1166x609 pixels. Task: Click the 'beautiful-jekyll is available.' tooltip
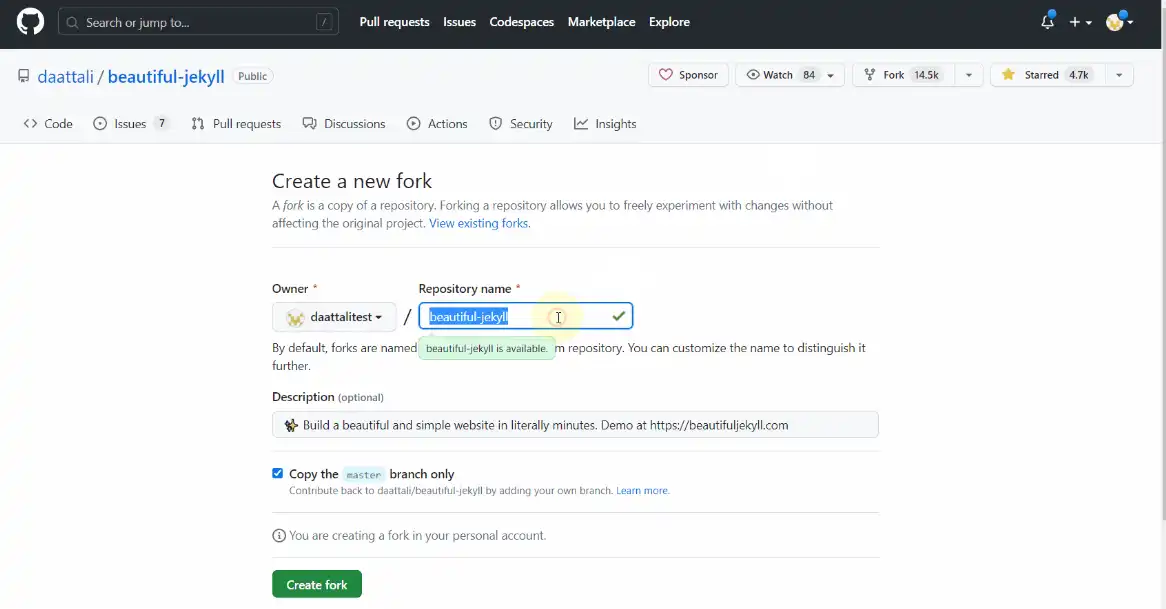click(x=487, y=348)
